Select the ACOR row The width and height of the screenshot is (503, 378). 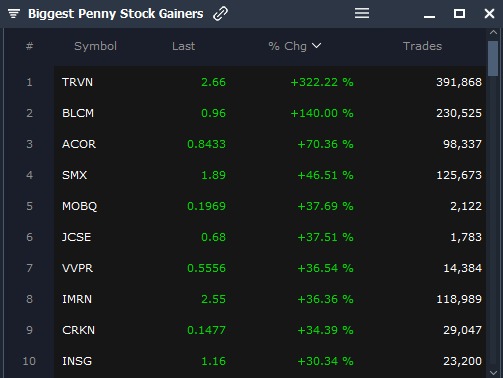pyautogui.click(x=245, y=144)
